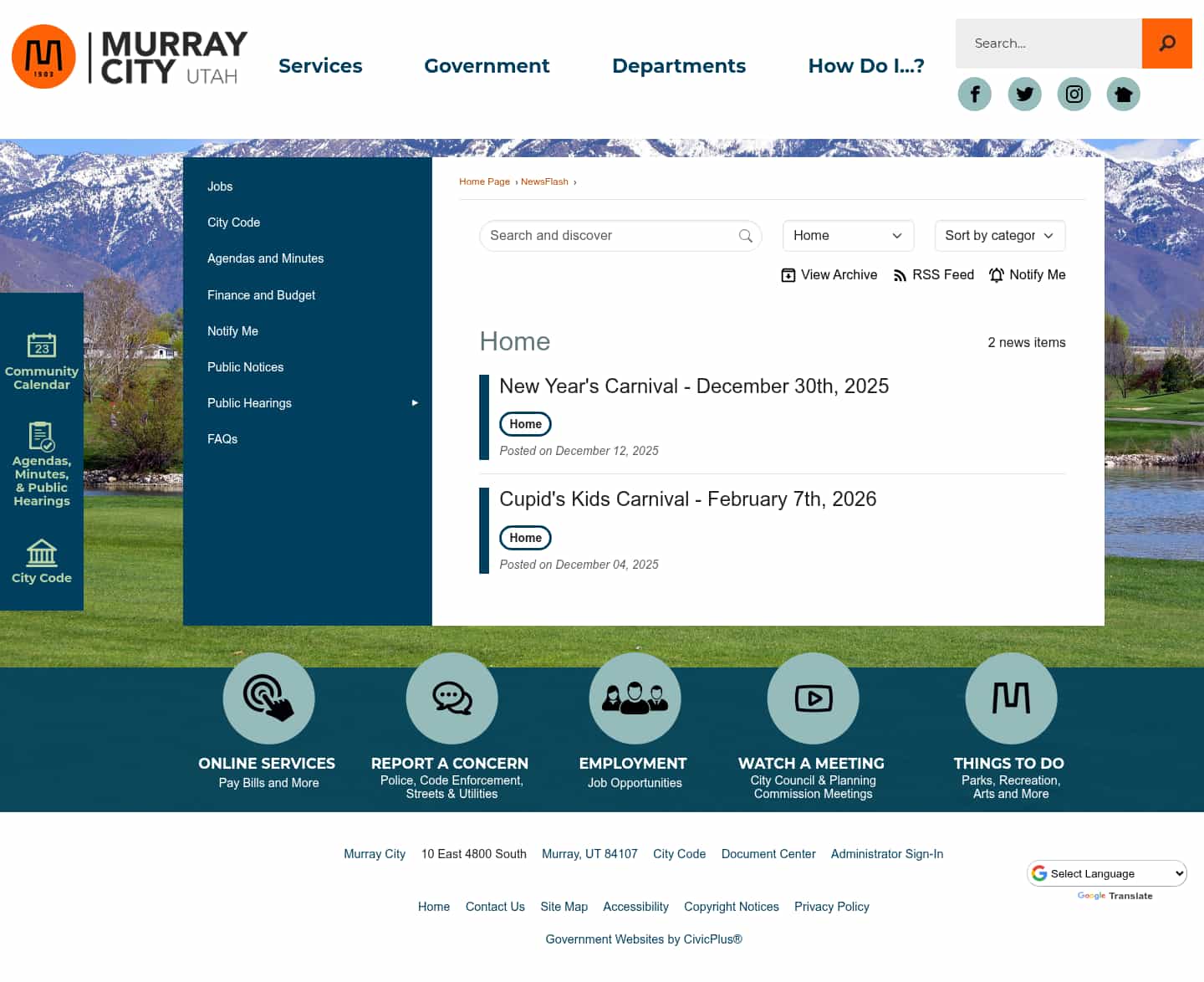Screen dimensions: 1204x982
Task: Open the New Year's Carnival news article
Action: tap(694, 386)
